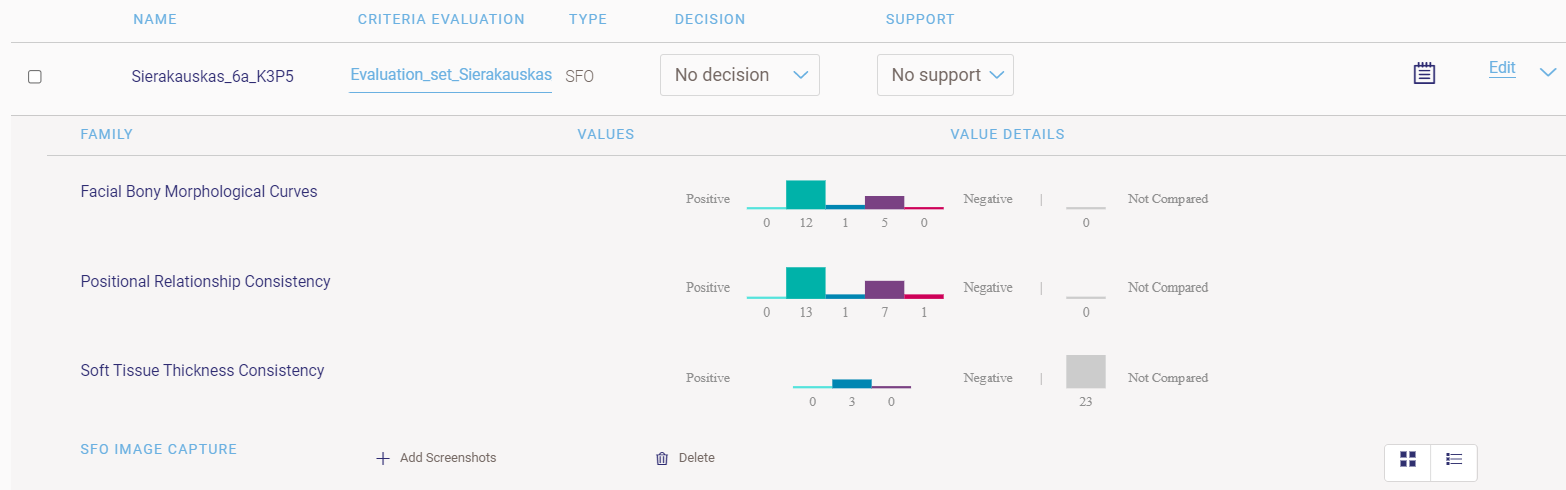Viewport: 1566px width, 490px height.
Task: Open Evaluation_set_Sierakauskas criteria link
Action: point(451,75)
